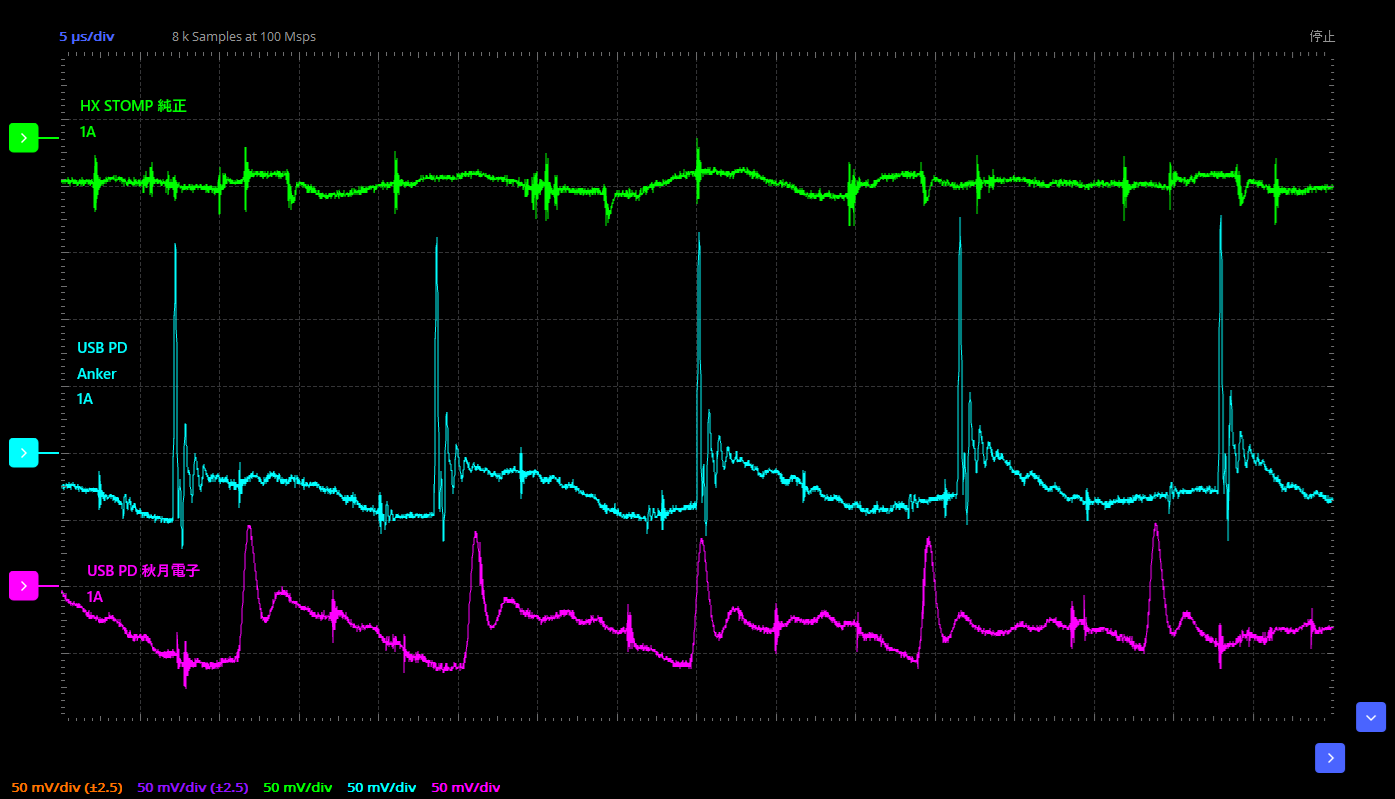
Task: Click the 停止 run status indicator
Action: pyautogui.click(x=1321, y=37)
